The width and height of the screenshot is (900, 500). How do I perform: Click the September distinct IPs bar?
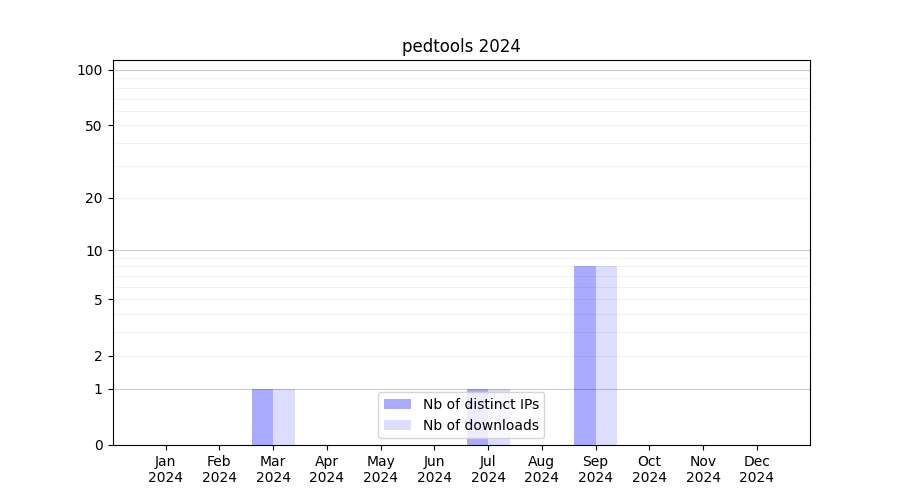click(x=584, y=355)
